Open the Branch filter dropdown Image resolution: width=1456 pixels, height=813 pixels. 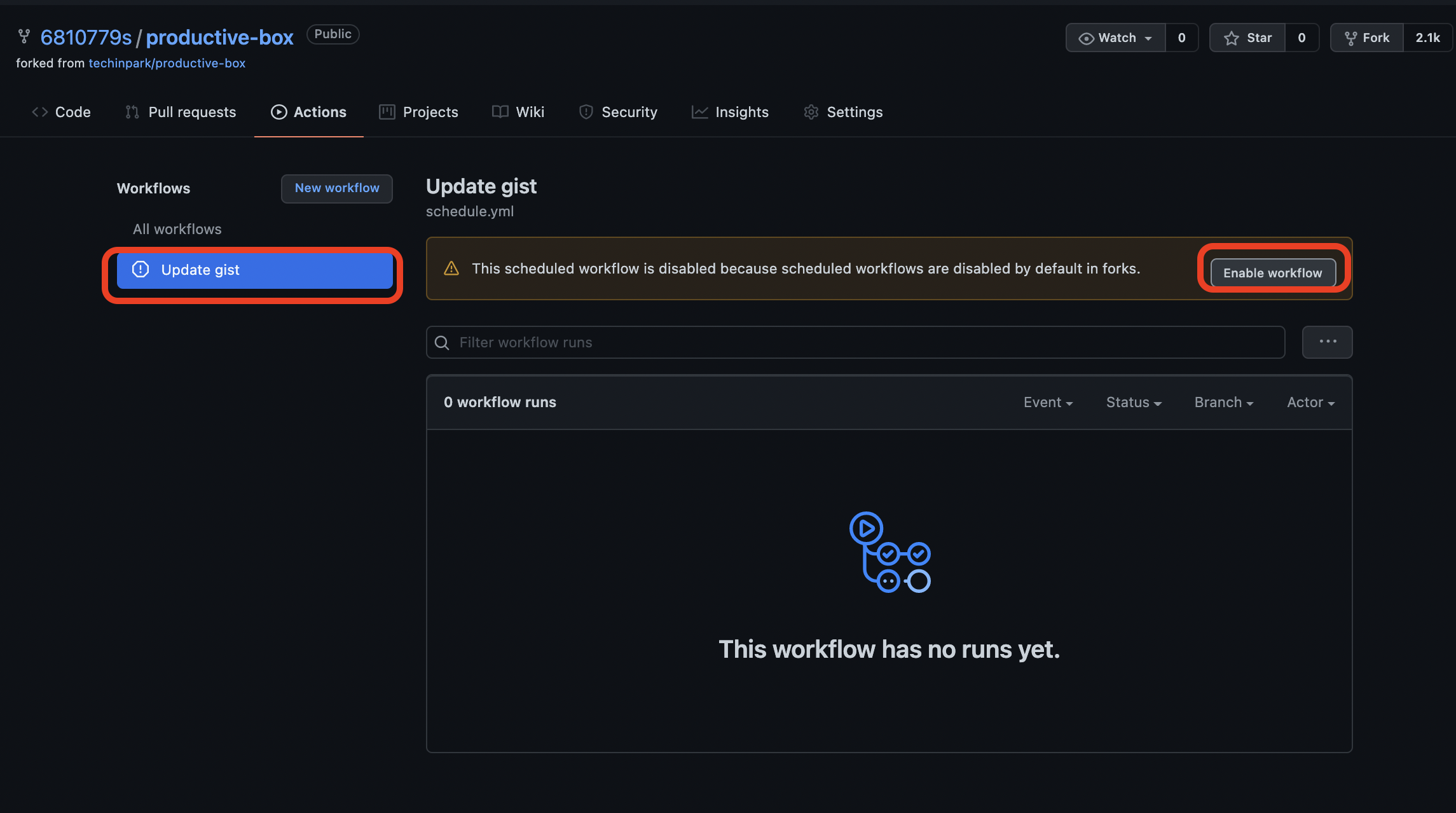pyautogui.click(x=1223, y=402)
